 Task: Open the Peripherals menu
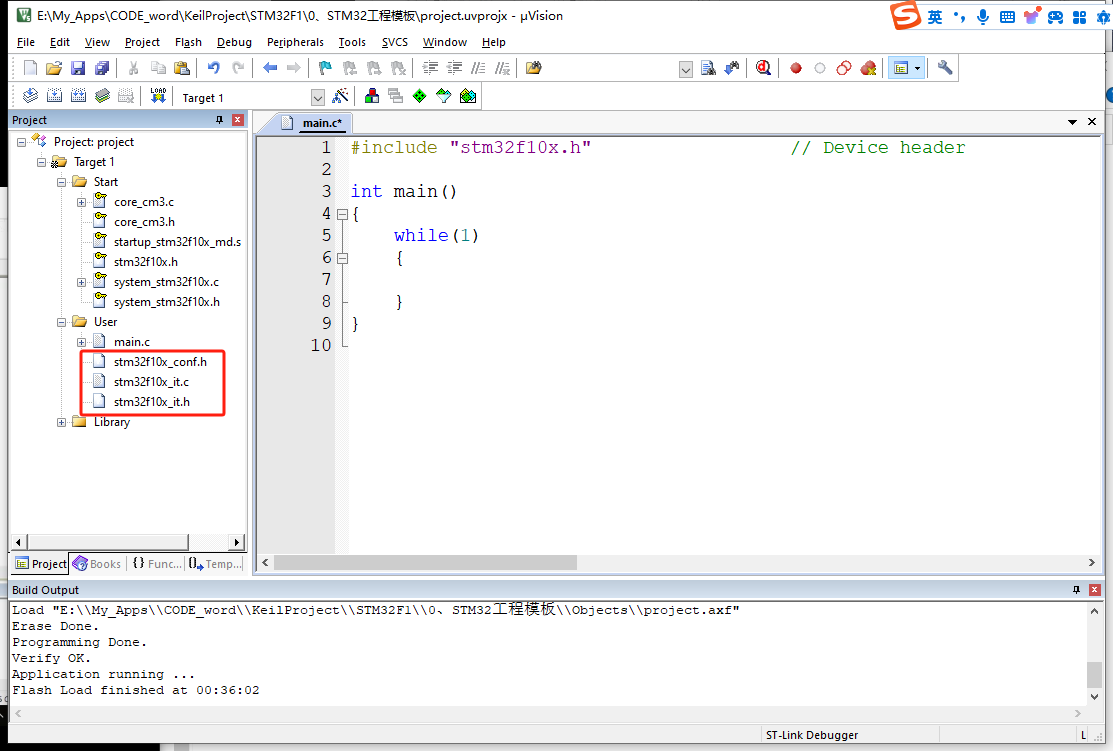click(295, 43)
